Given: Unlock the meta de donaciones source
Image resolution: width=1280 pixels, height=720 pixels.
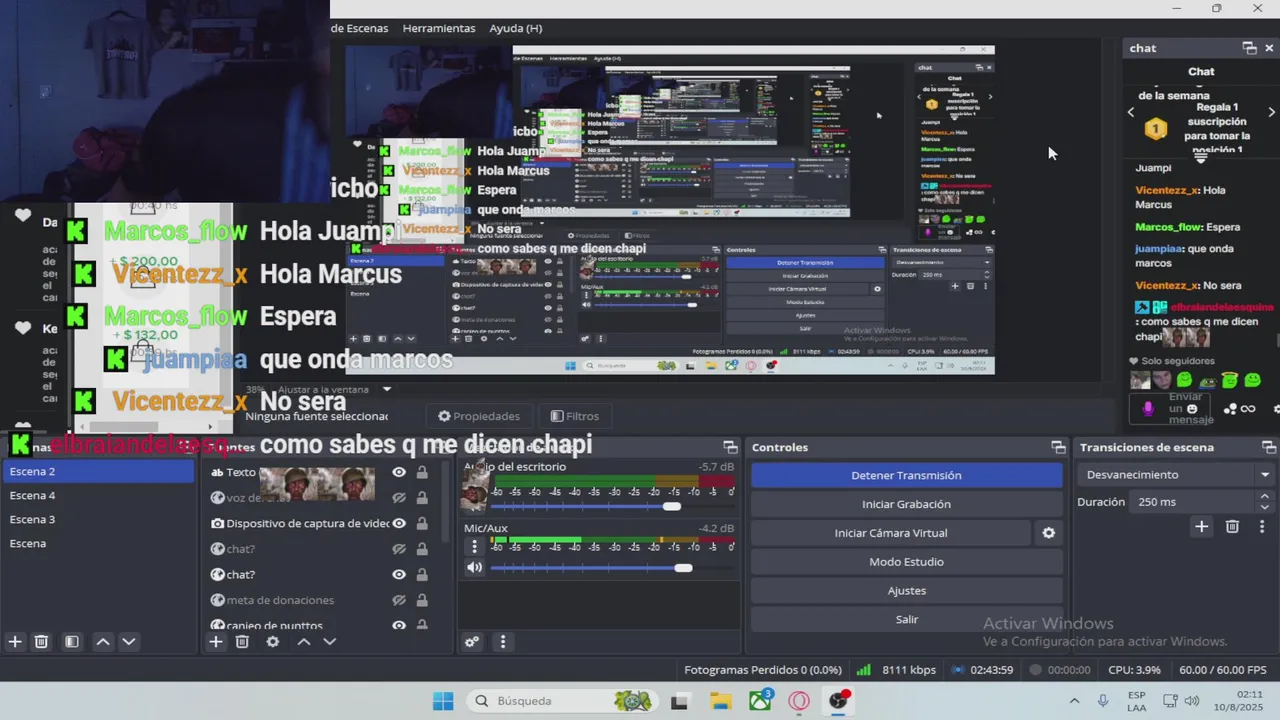Looking at the screenshot, I should pos(422,600).
